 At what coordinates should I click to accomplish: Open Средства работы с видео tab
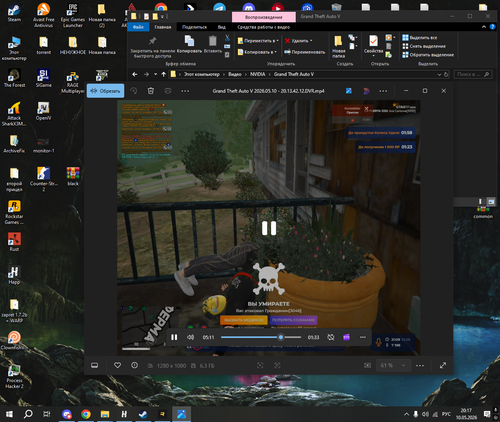coord(263,27)
